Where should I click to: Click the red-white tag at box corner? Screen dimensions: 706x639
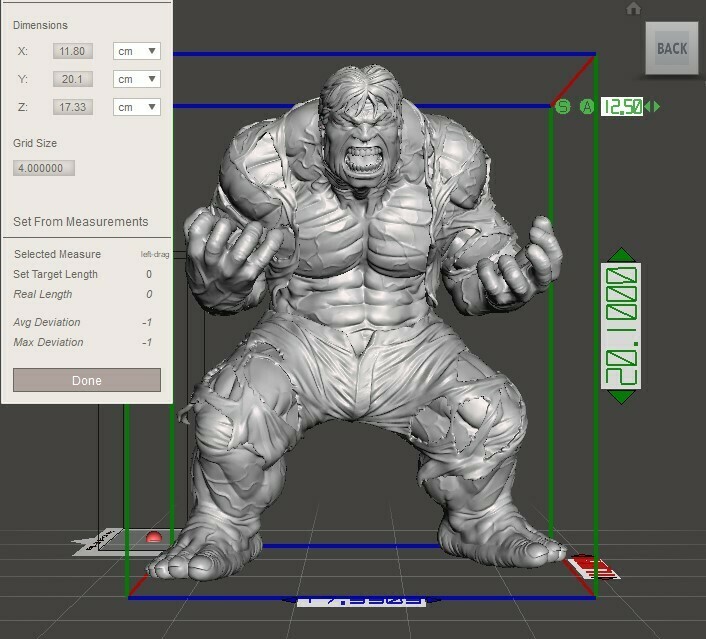click(593, 568)
